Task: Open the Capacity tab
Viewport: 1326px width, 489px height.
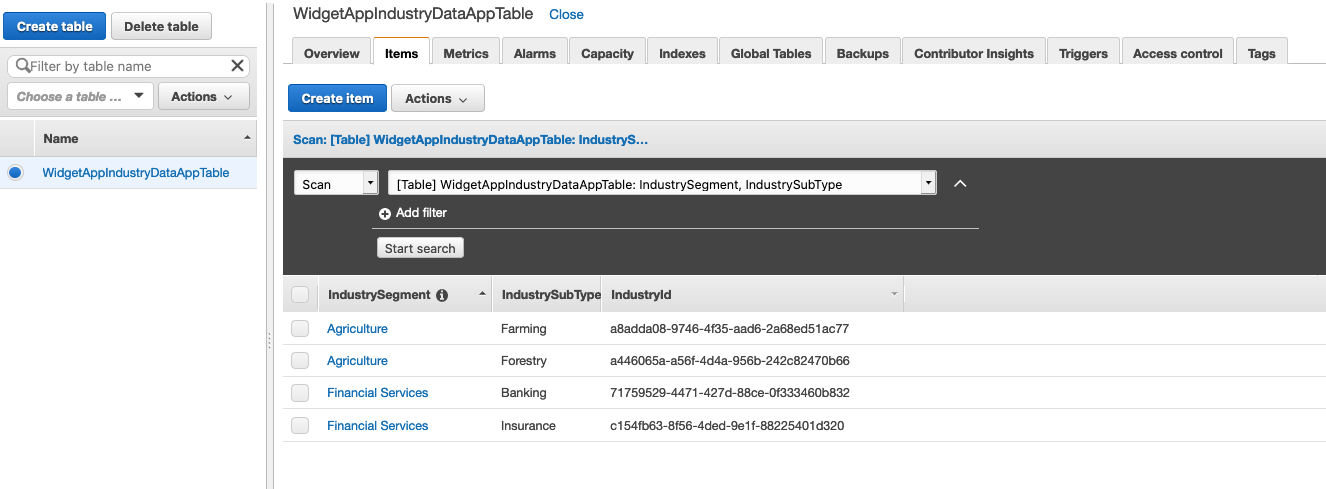Action: [608, 53]
